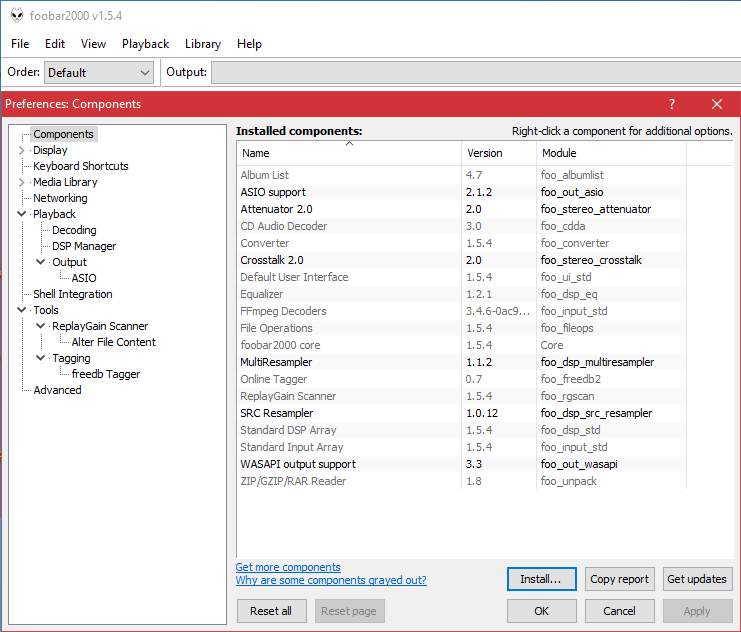The width and height of the screenshot is (741, 632).
Task: Select Shell Integration in the tree
Action: [72, 294]
